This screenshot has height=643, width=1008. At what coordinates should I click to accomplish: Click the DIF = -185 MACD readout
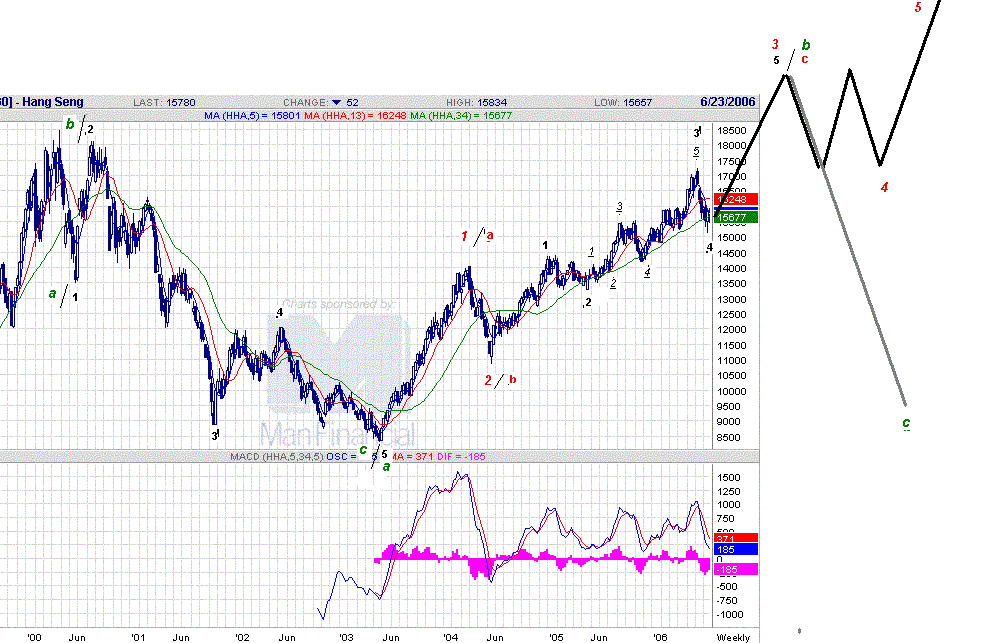[461, 457]
